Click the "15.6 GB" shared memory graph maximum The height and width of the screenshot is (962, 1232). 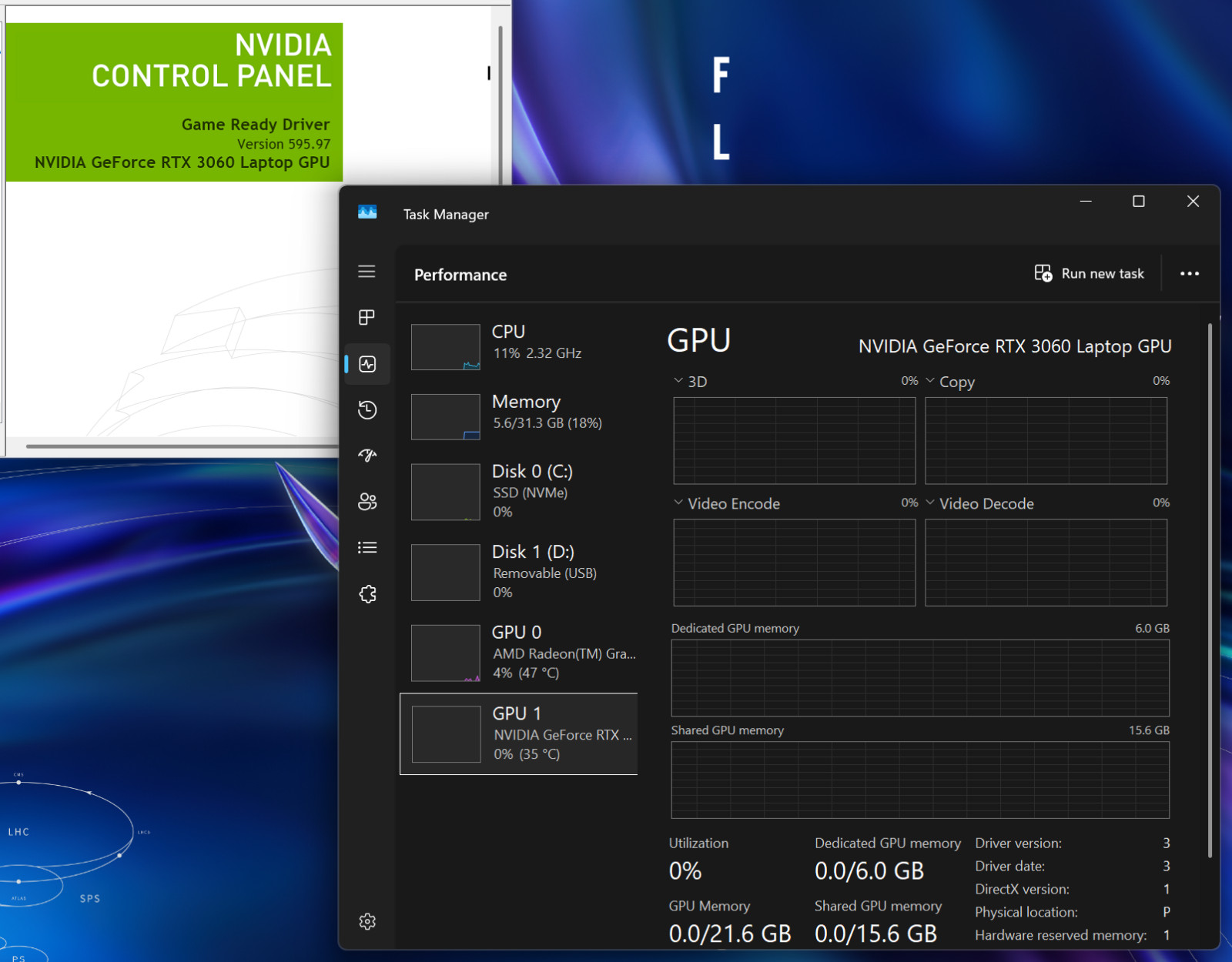(x=1149, y=730)
